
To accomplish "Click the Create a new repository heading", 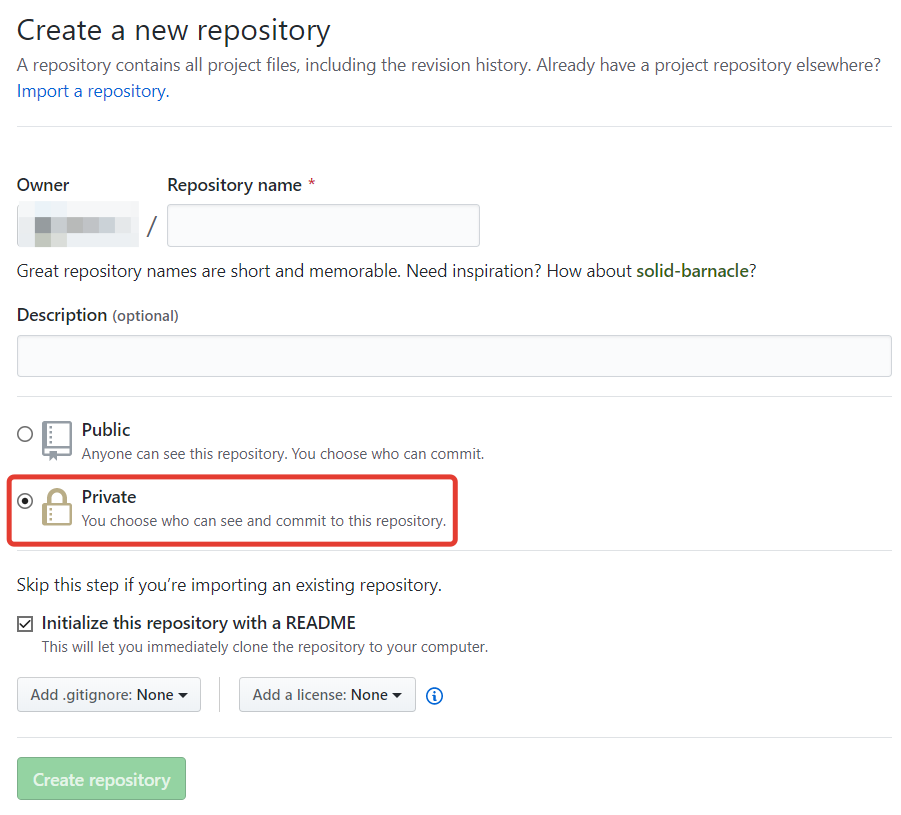I will point(173,30).
